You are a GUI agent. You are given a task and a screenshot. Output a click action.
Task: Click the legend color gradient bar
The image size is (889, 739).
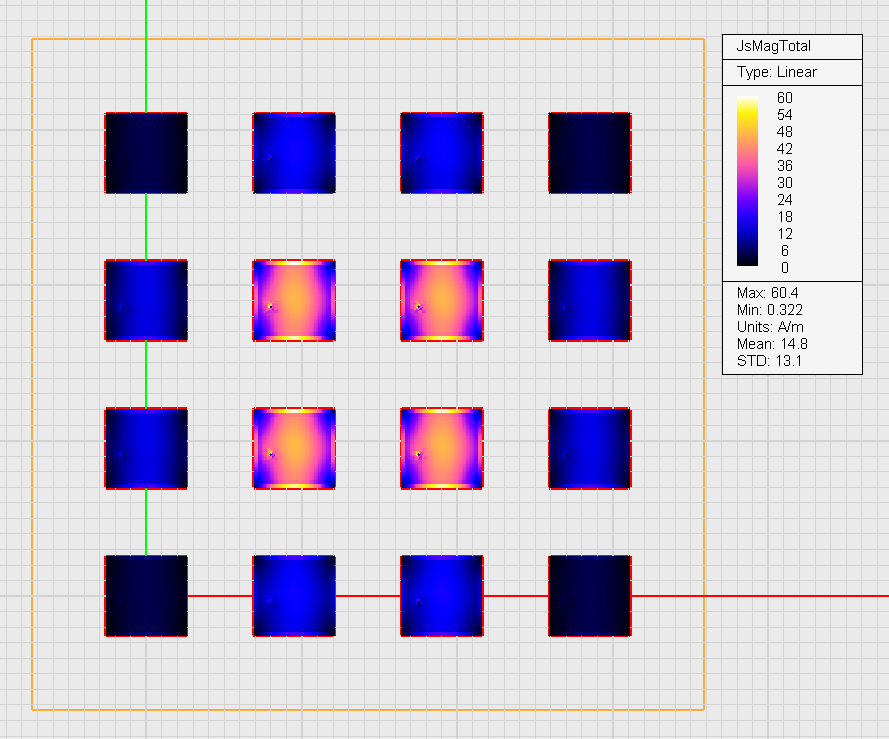[747, 182]
